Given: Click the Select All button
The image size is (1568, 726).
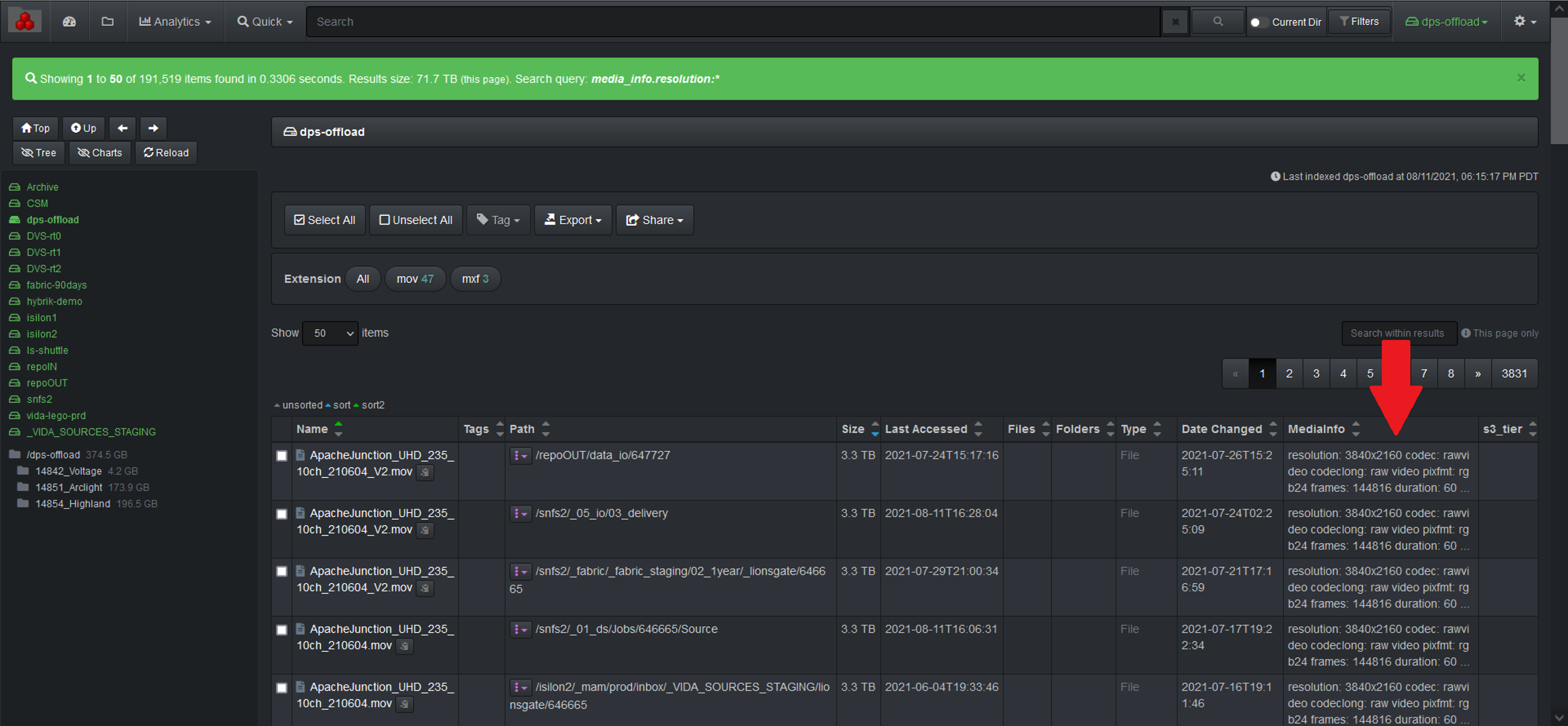Looking at the screenshot, I should (324, 220).
